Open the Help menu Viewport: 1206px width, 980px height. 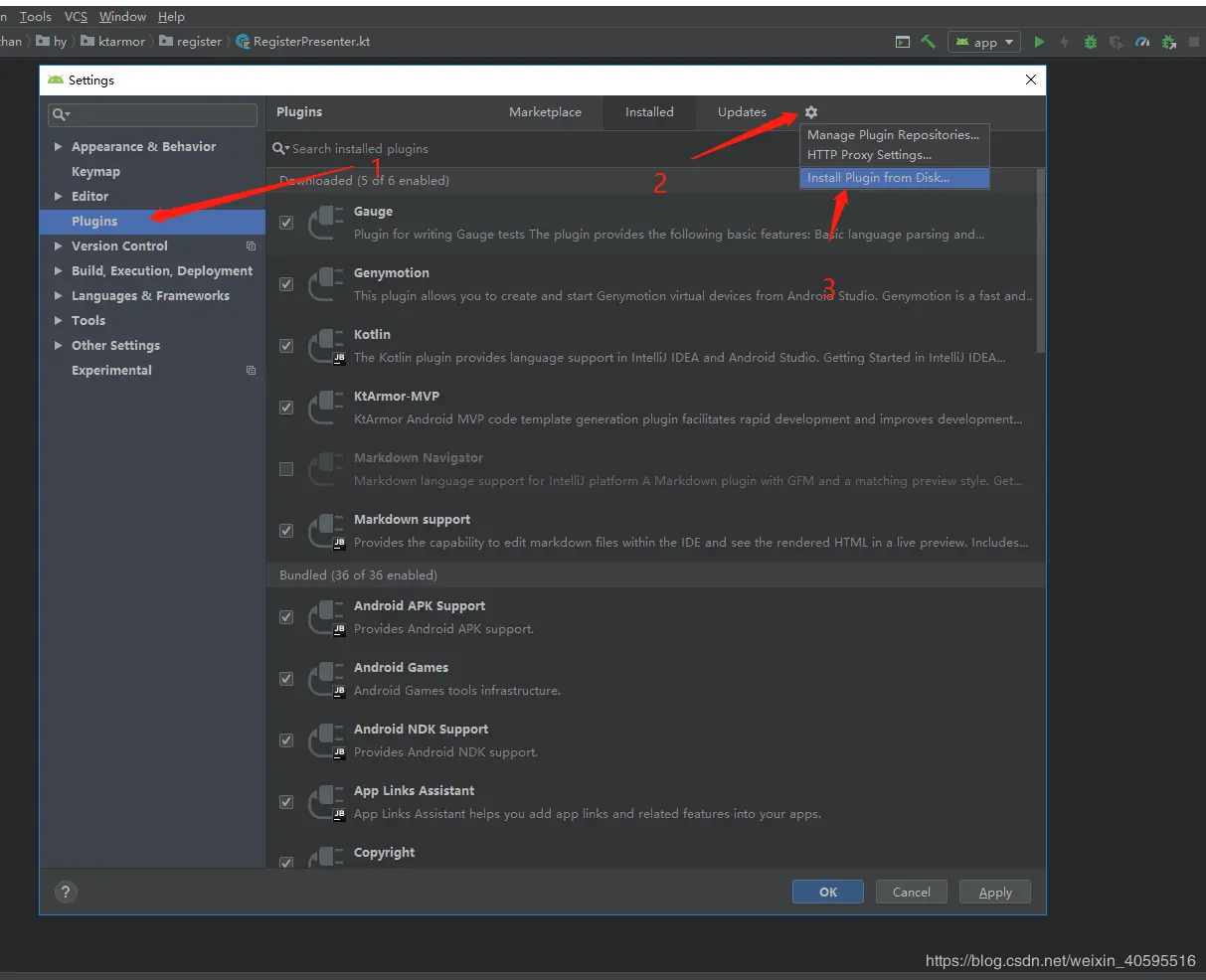(171, 17)
